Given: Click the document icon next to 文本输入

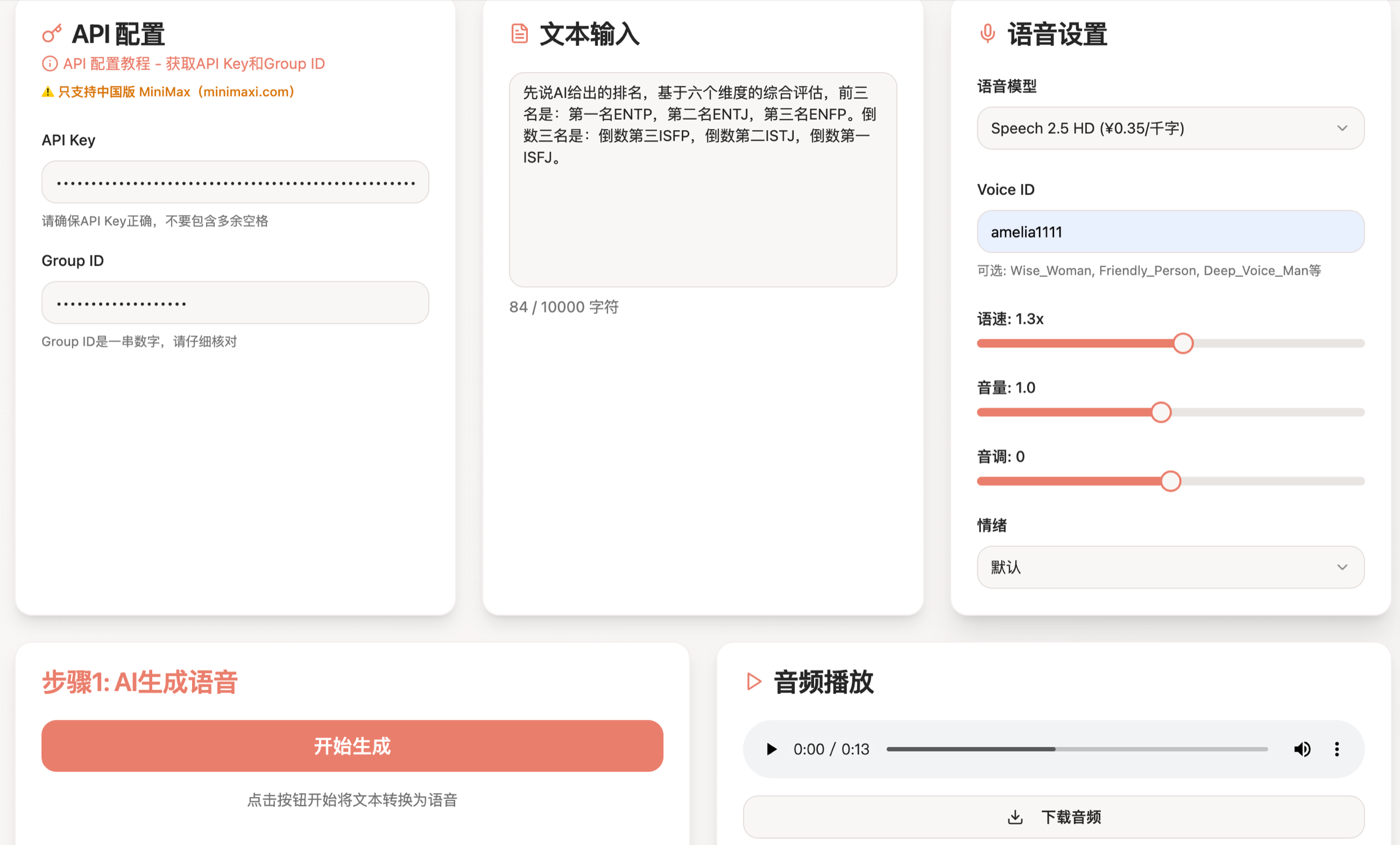Looking at the screenshot, I should pyautogui.click(x=519, y=34).
